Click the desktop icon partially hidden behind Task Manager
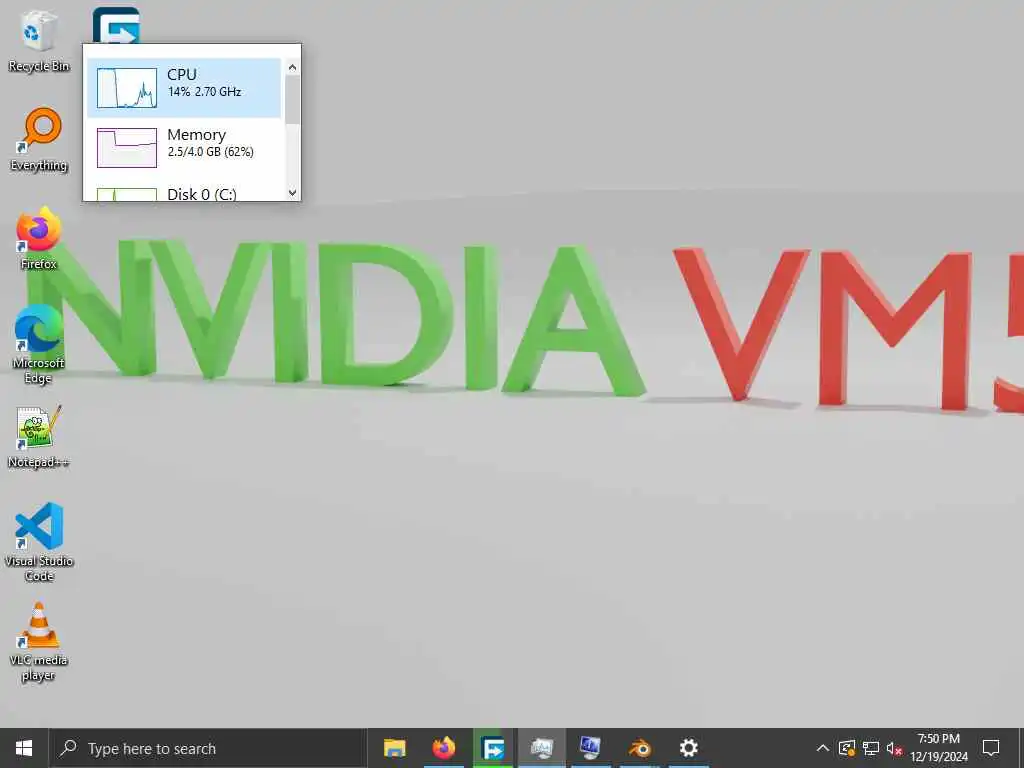Screen dimensions: 1024x768 tap(116, 25)
